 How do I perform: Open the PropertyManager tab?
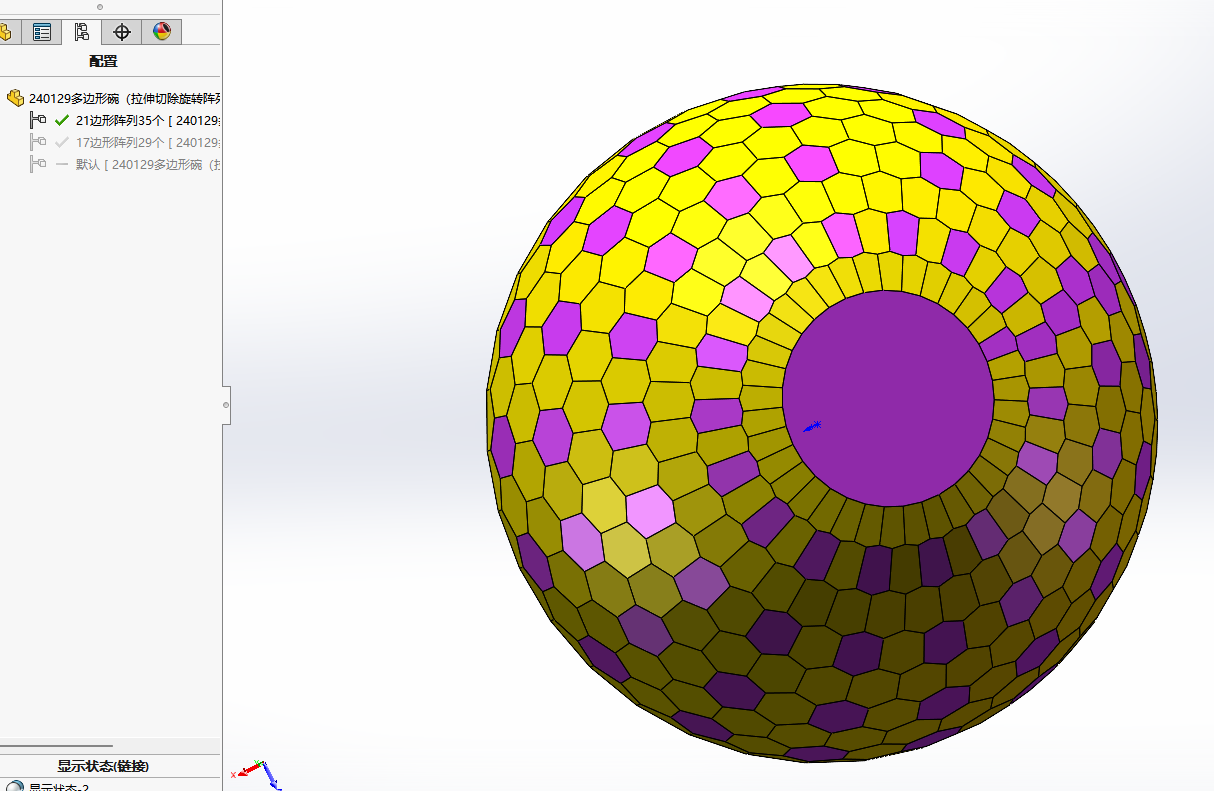42,32
